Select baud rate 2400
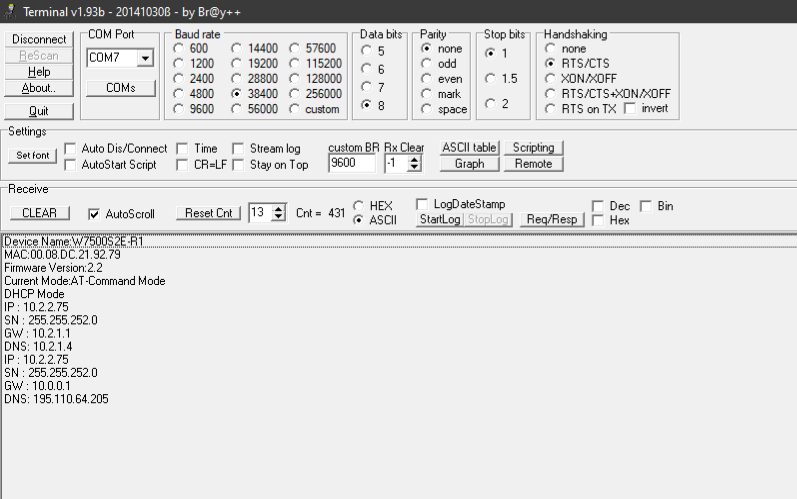 [178, 79]
